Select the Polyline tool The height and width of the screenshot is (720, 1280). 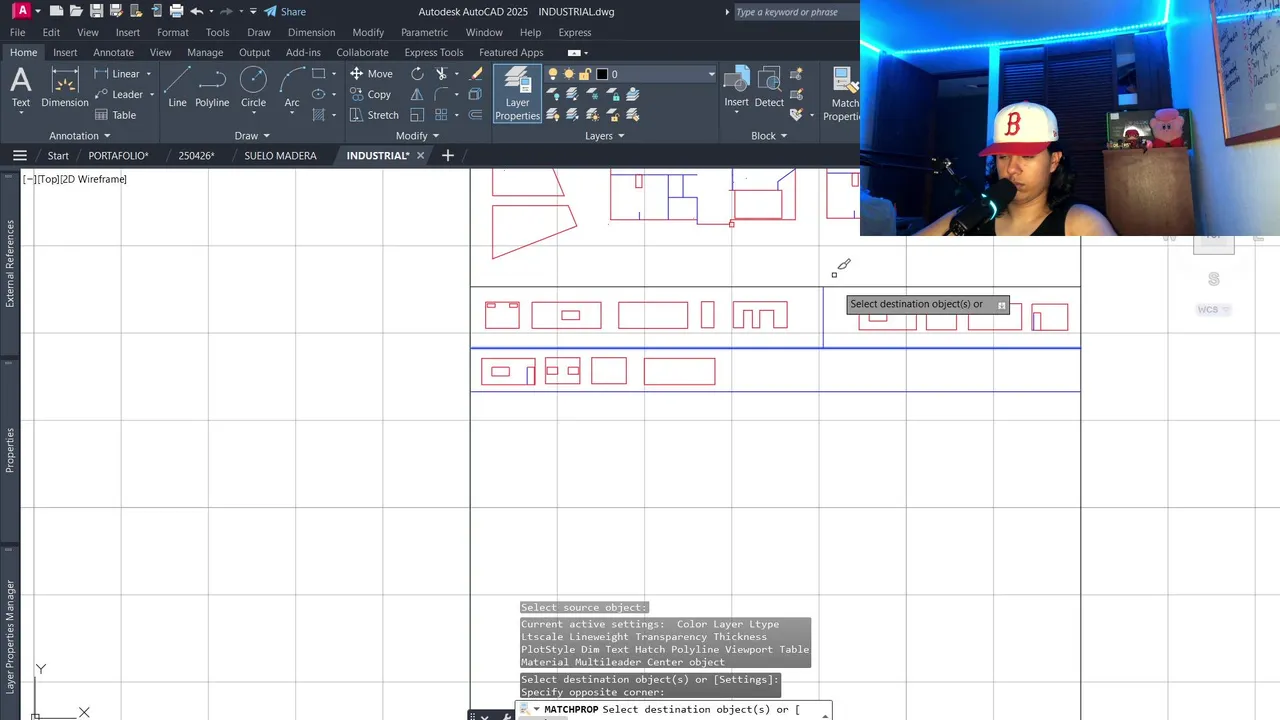click(212, 88)
